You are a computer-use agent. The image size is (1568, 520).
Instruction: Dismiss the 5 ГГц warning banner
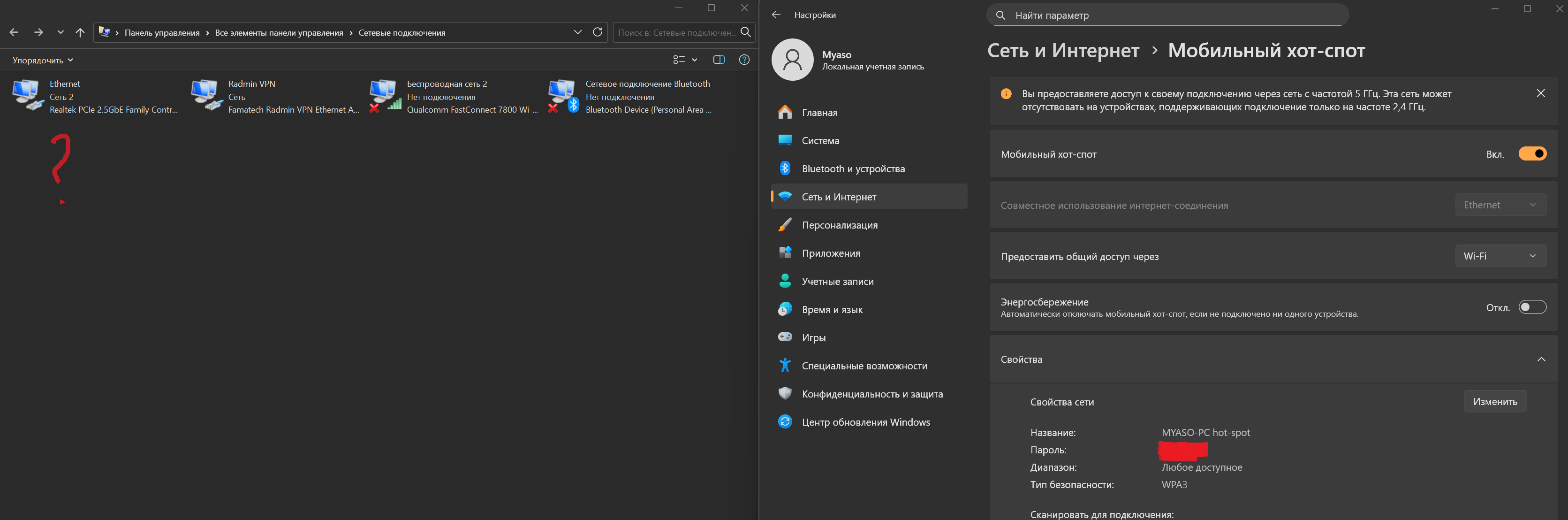1541,93
